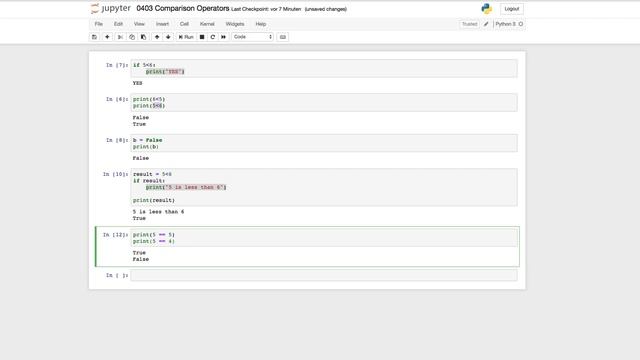Rename notebook title 0403 Comparison Operators

(x=183, y=9)
